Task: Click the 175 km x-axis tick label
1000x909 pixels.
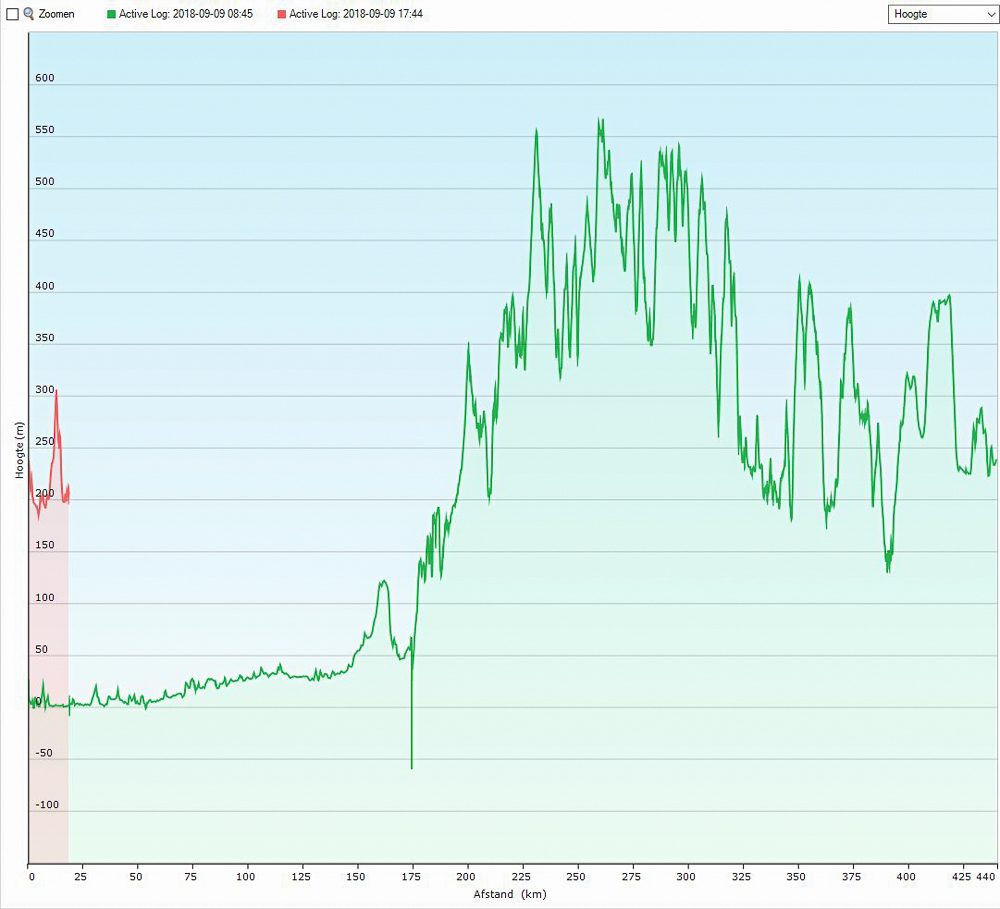Action: [x=411, y=876]
